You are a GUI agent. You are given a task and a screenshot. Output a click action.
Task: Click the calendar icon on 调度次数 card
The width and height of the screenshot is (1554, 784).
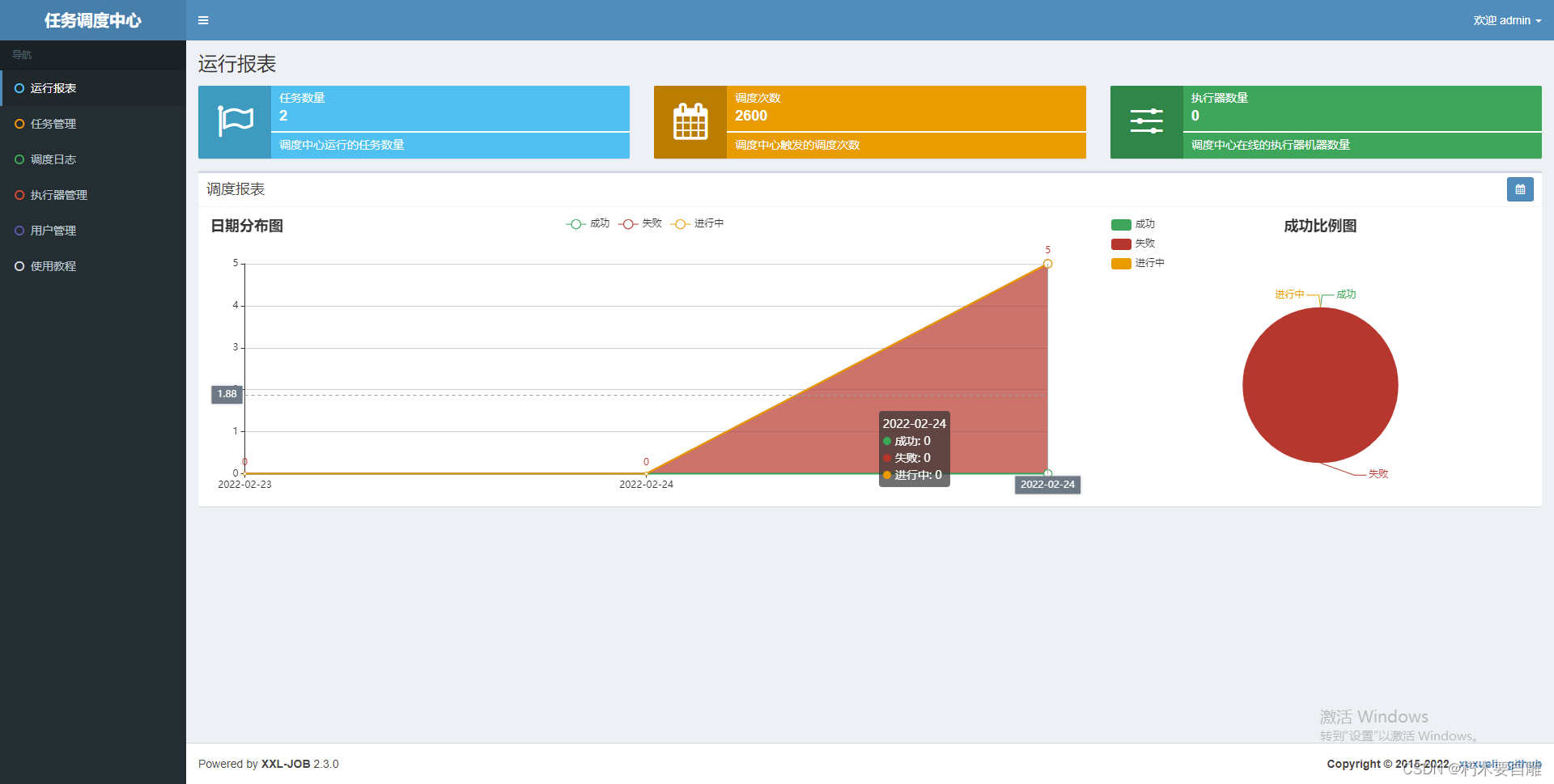690,121
